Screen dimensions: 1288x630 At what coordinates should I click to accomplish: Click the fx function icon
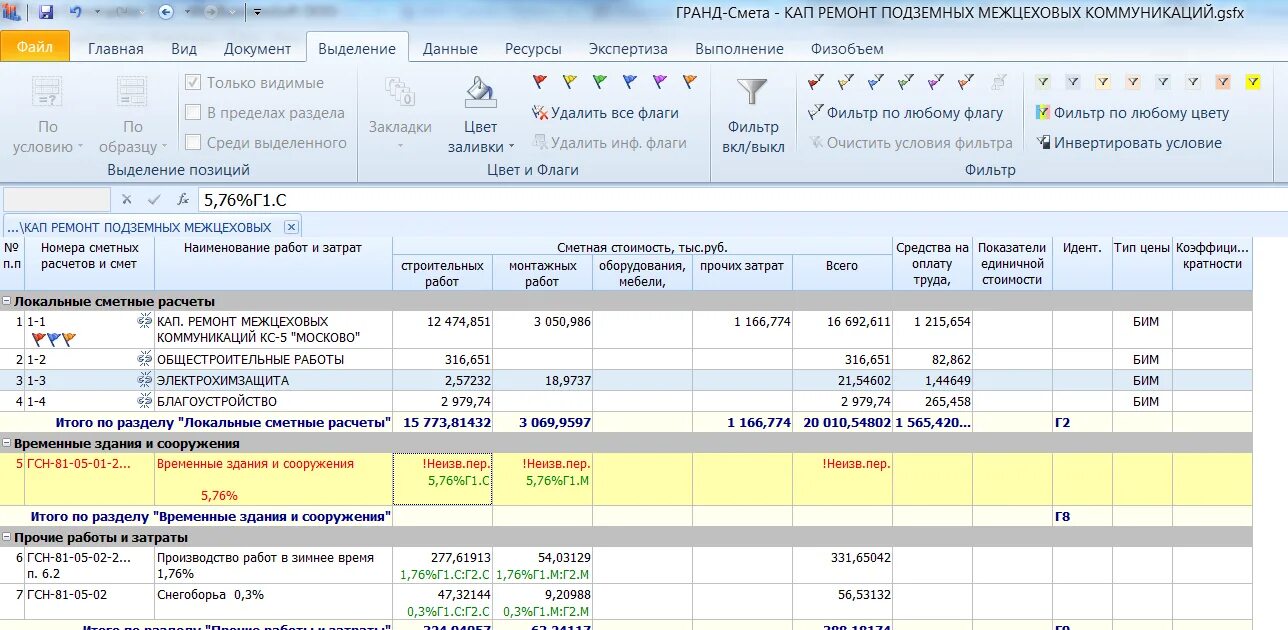coord(183,199)
